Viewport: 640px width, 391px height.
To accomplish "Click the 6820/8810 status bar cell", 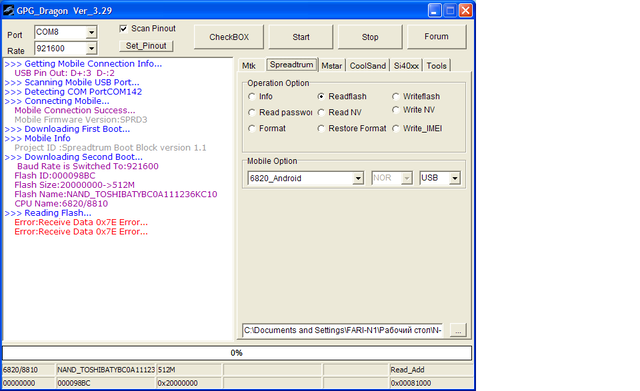I will point(29,370).
